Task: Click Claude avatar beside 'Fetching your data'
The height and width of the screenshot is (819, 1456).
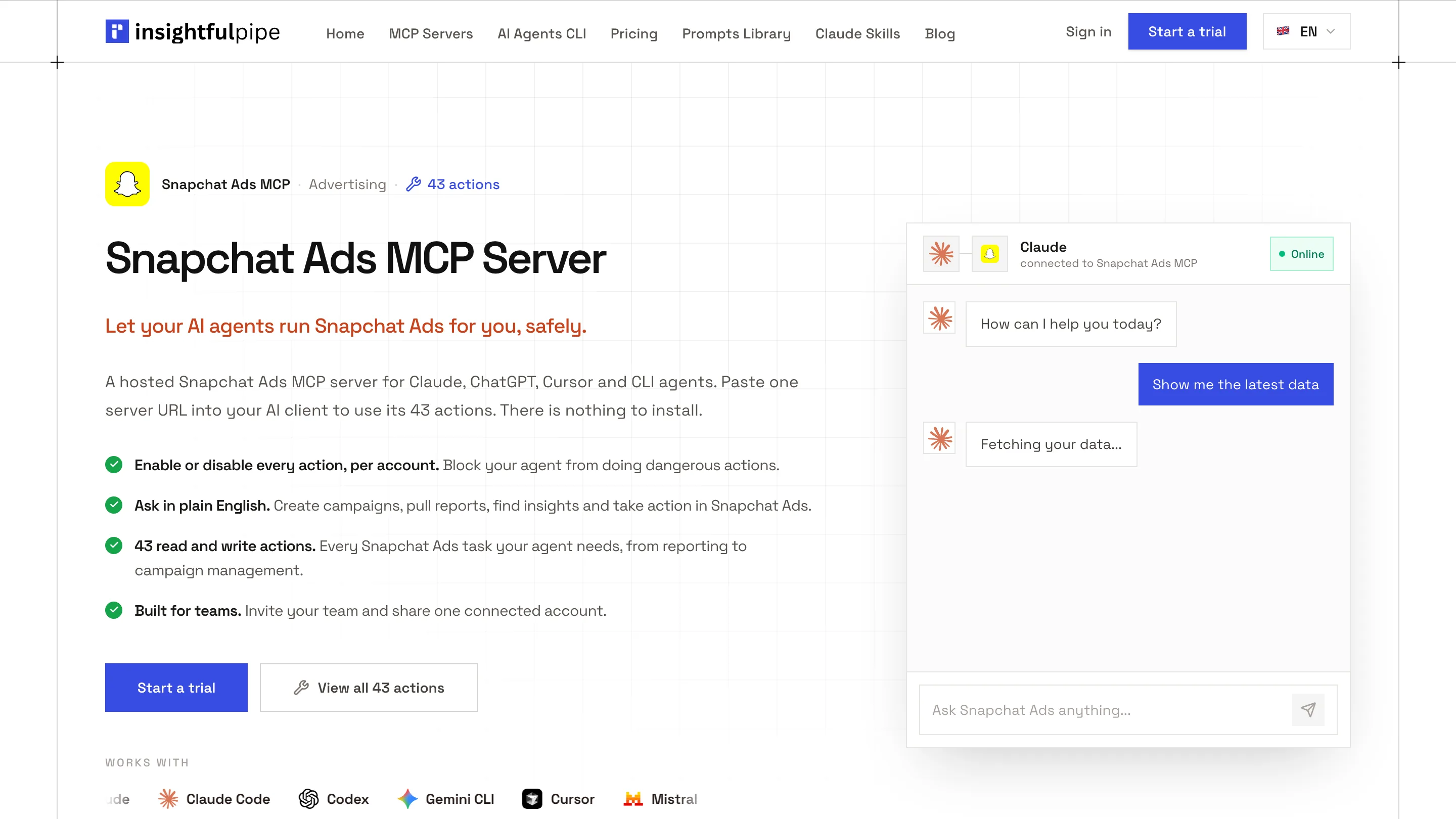Action: [x=939, y=438]
